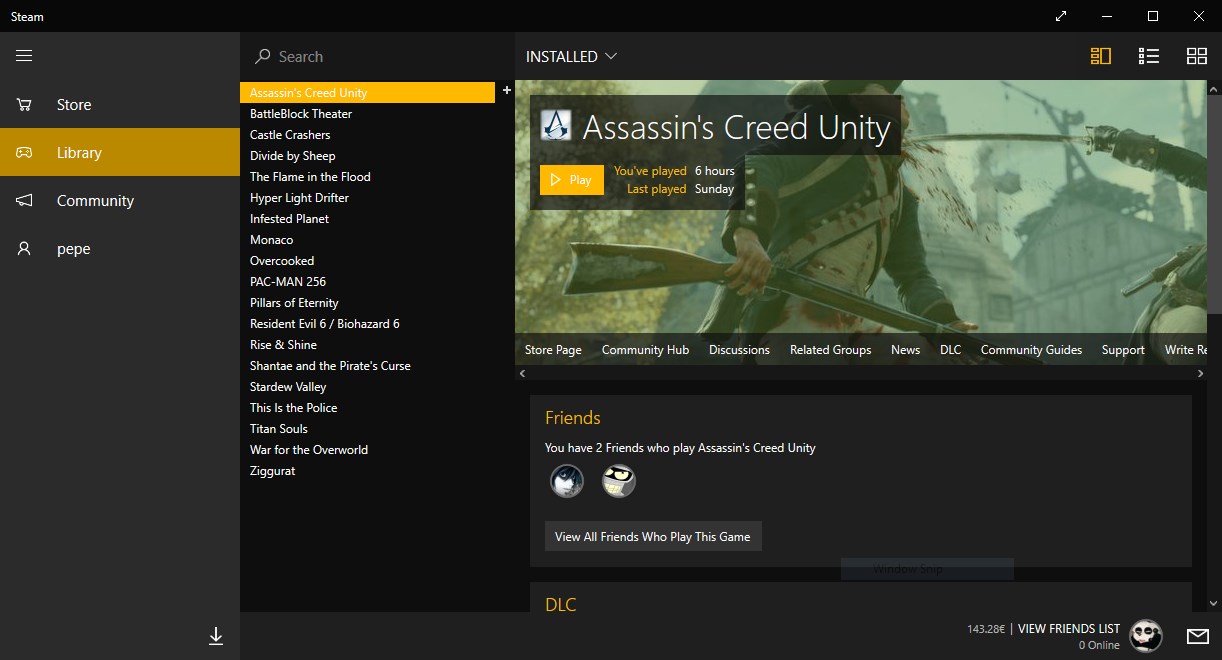
Task: Click View All Friends Who Play This Game
Action: pos(653,536)
